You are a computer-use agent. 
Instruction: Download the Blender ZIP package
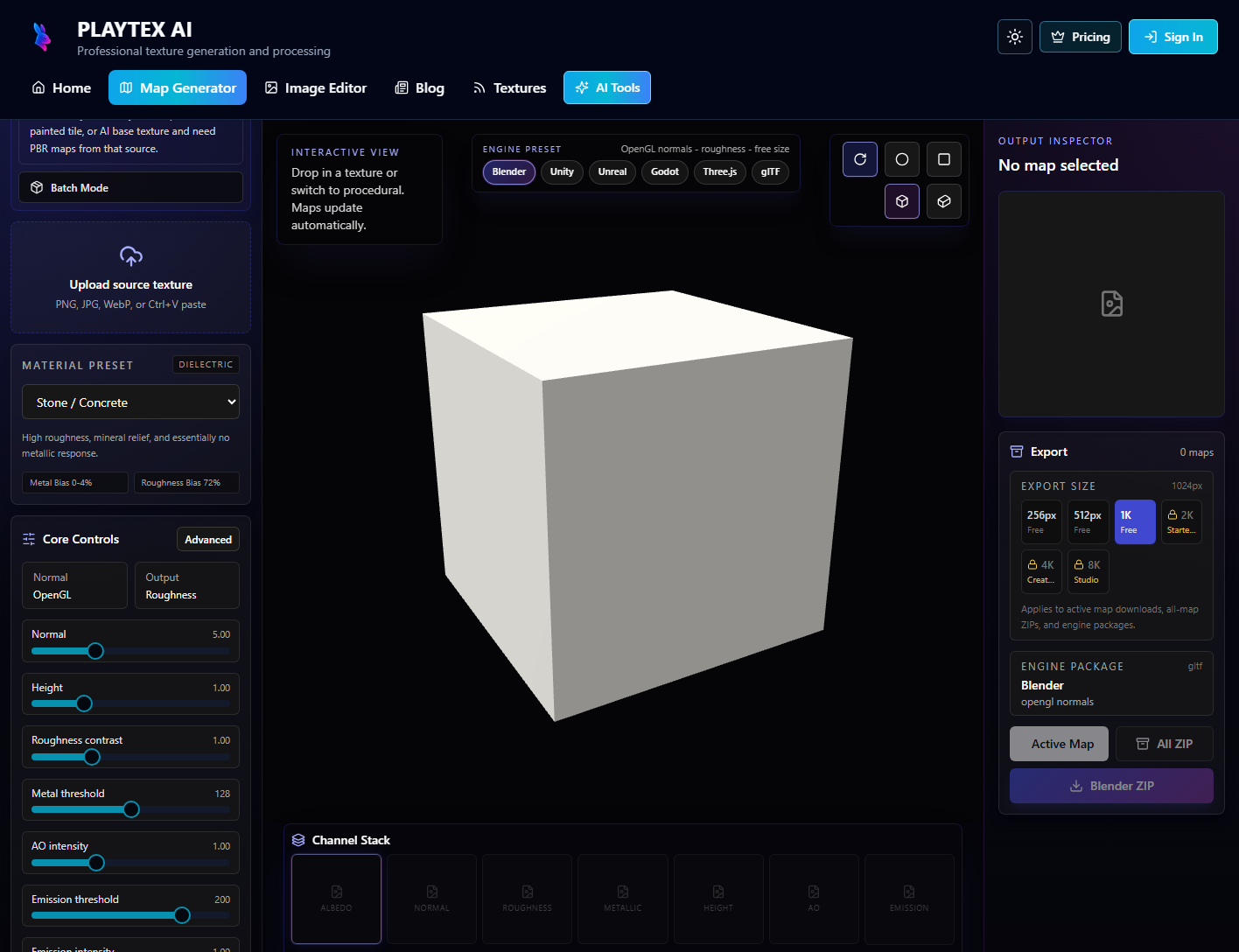(x=1111, y=786)
